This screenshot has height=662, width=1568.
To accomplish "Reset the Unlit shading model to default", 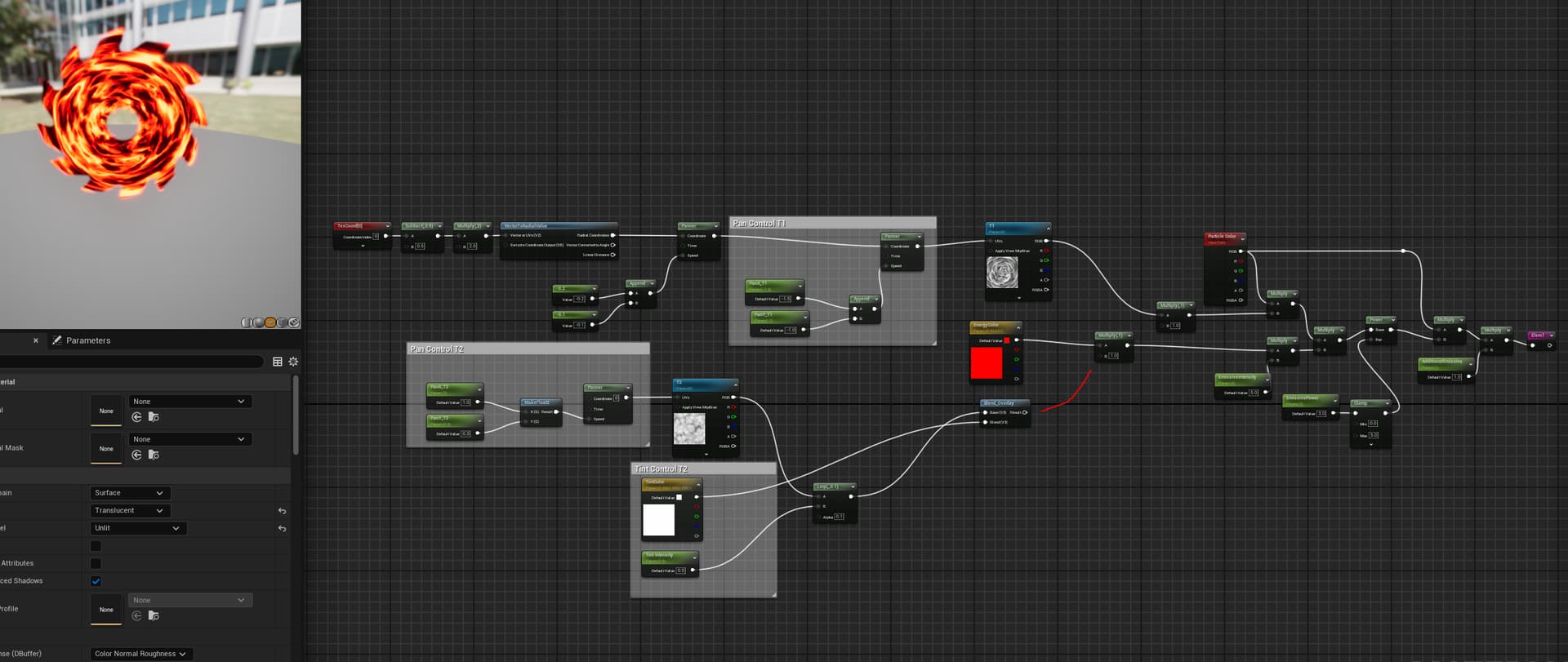I will [282, 529].
